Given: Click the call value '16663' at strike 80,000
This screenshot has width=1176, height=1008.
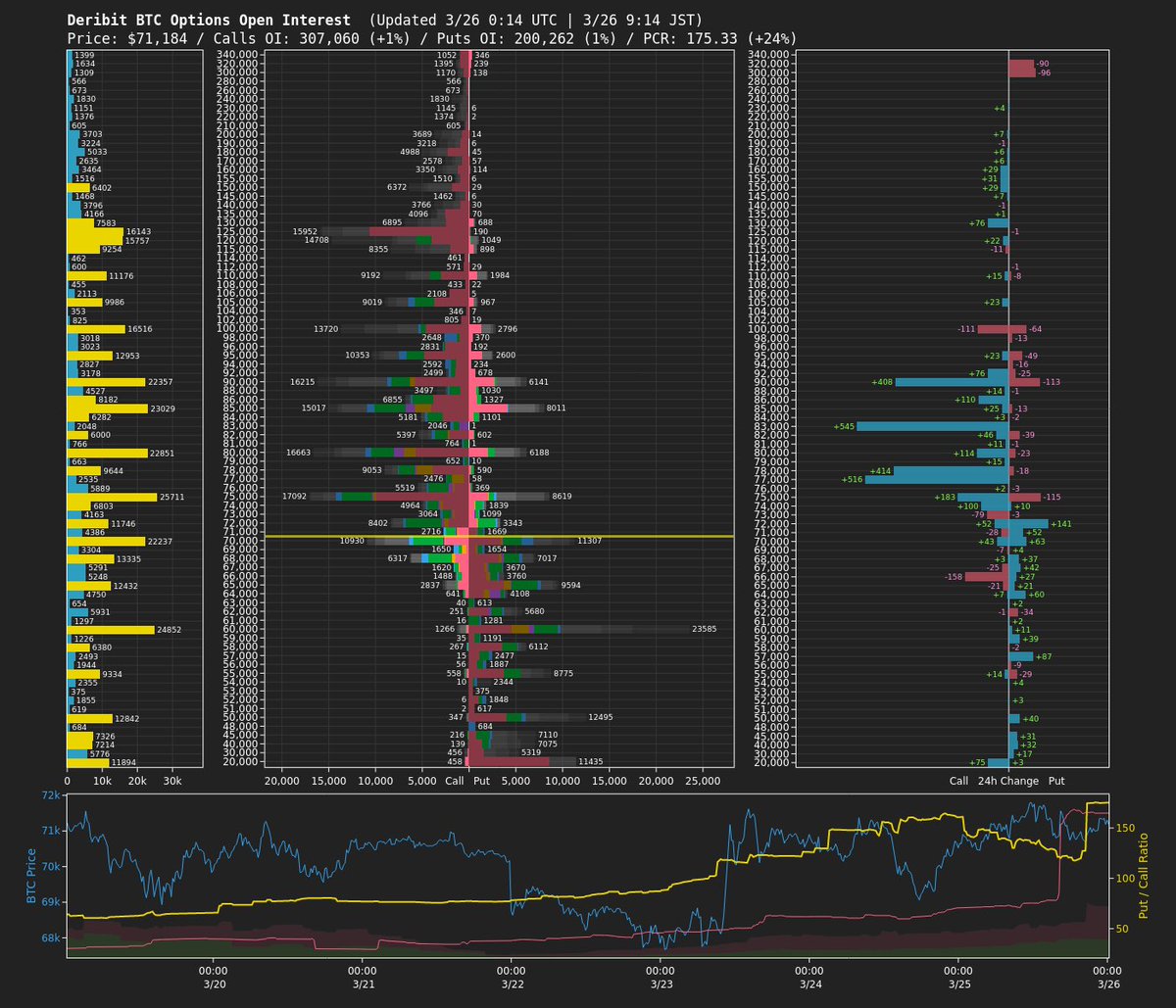Looking at the screenshot, I should coord(298,454).
